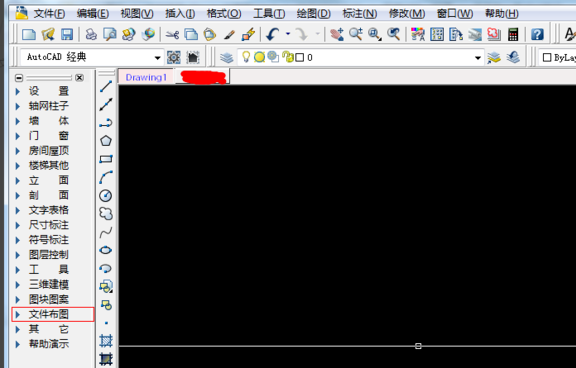Create a new drawing with QNew icon

coord(29,35)
